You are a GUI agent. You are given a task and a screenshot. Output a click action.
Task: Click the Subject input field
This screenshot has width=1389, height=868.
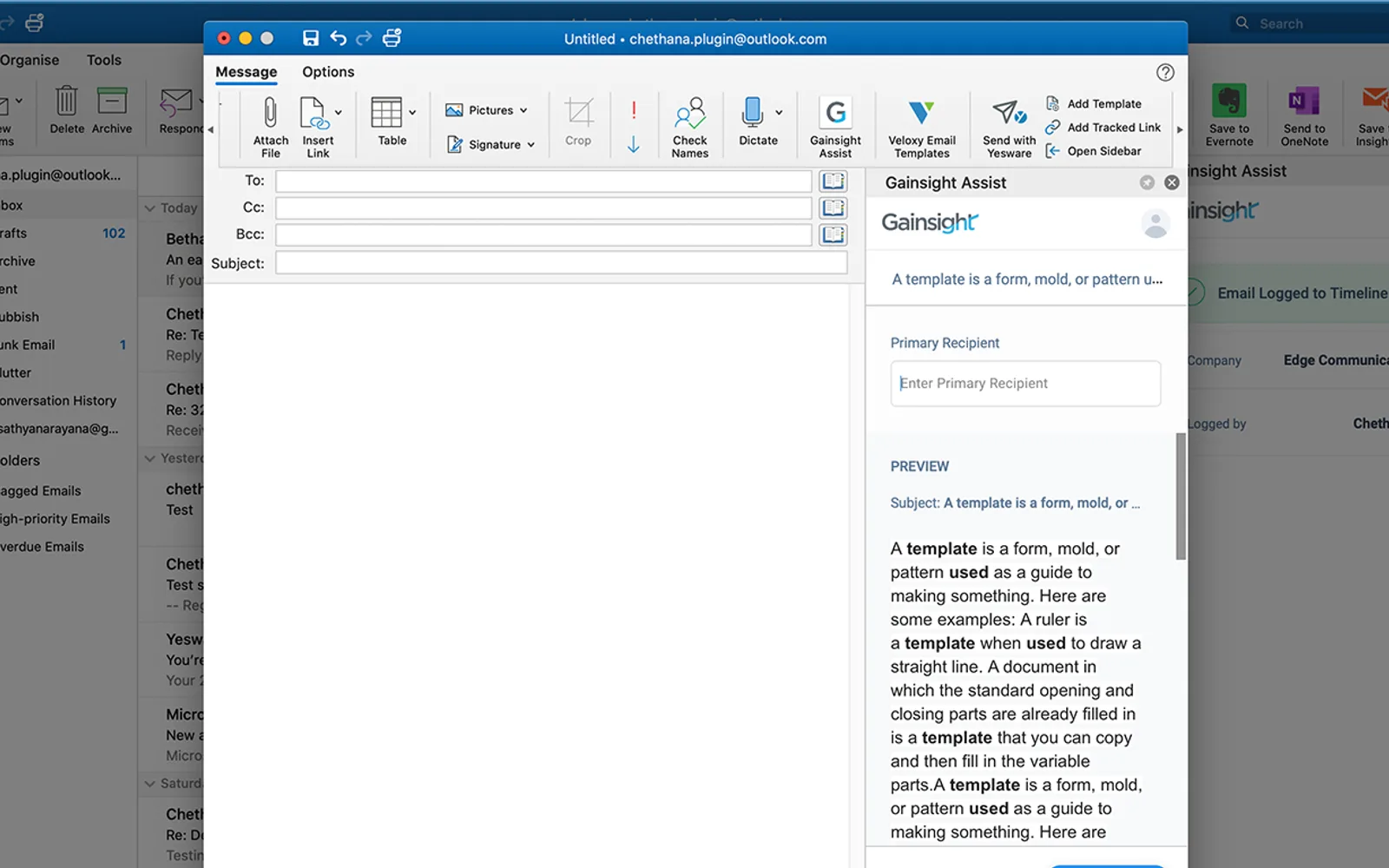click(561, 263)
